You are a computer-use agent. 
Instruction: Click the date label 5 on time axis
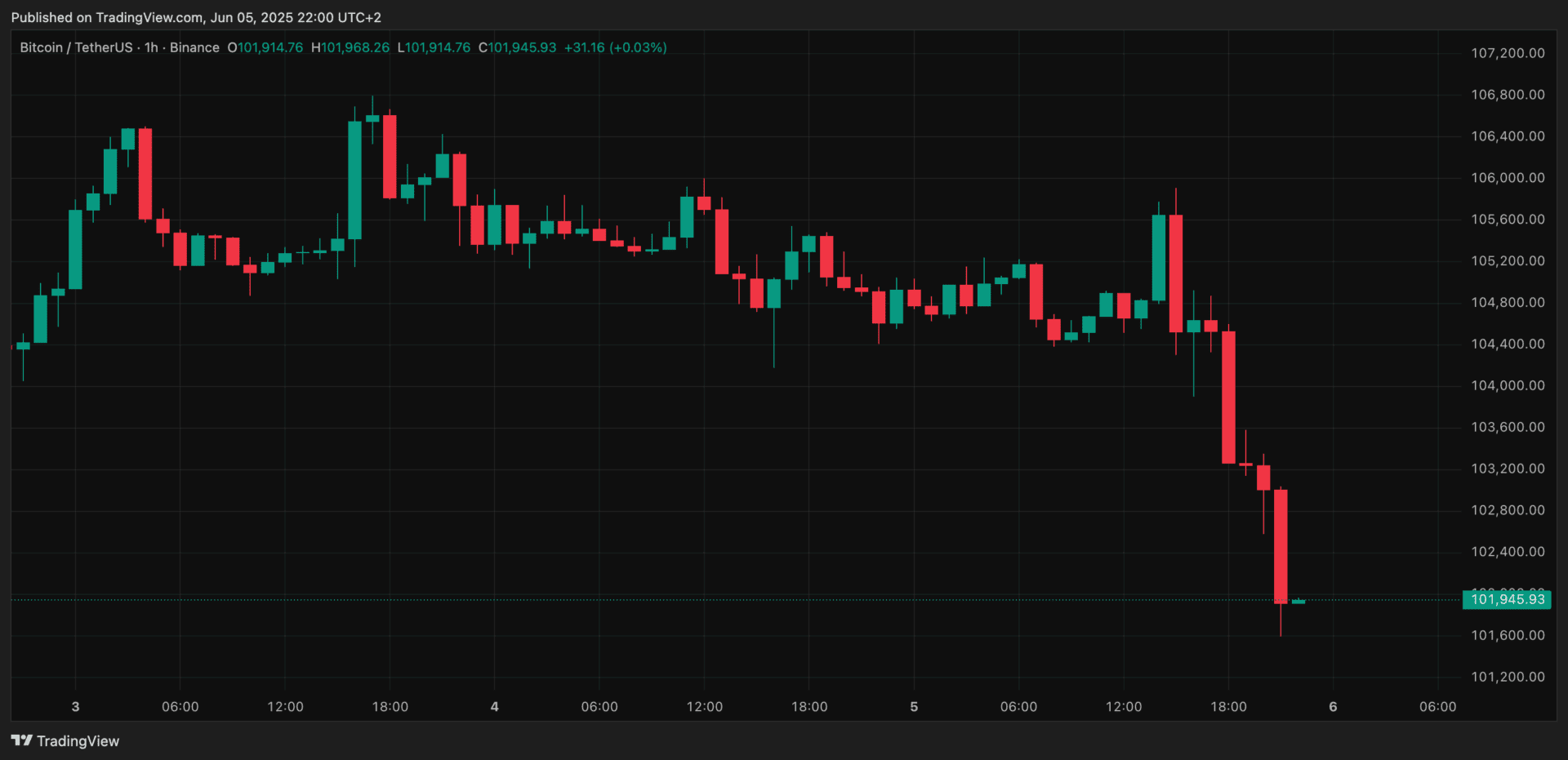[914, 706]
